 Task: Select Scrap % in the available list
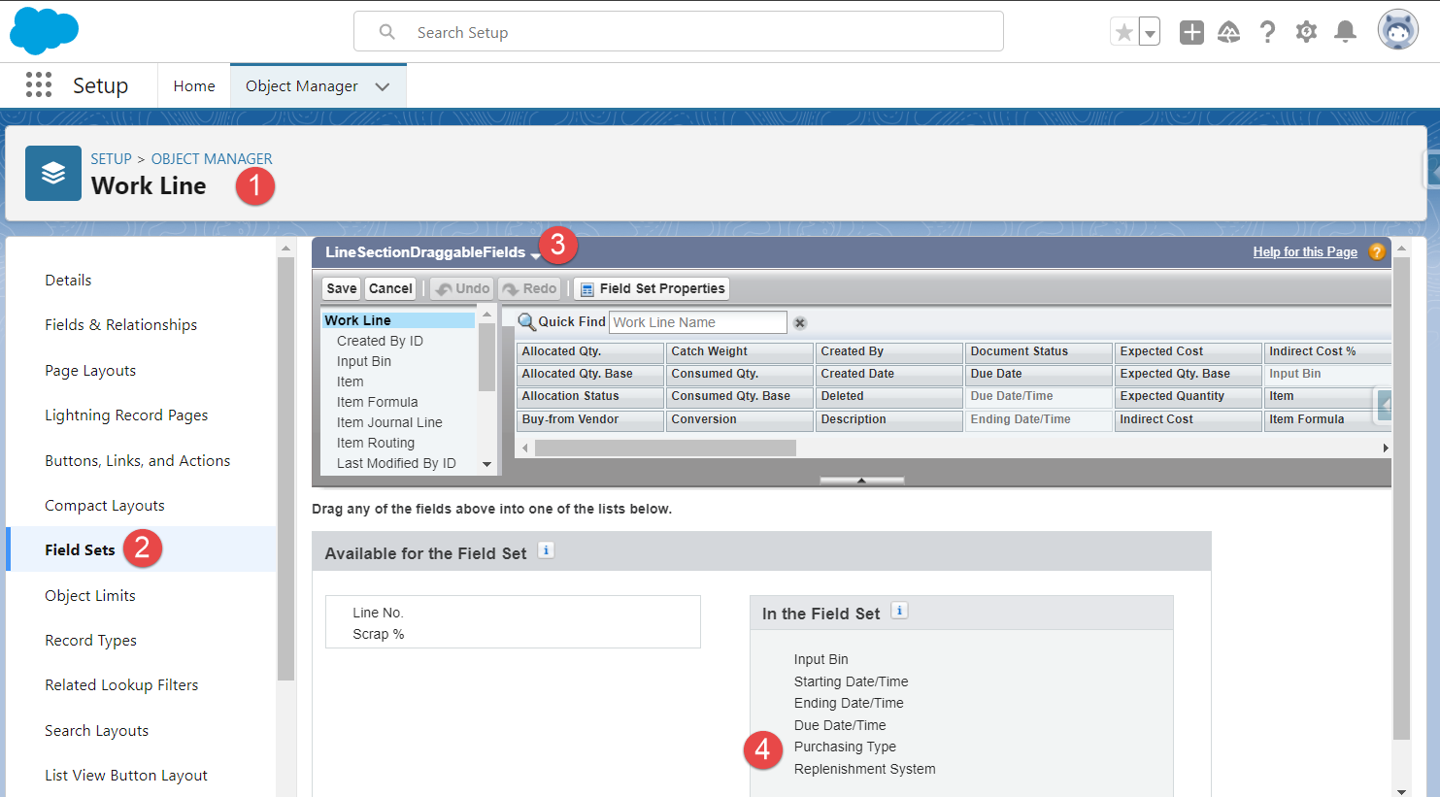378,635
